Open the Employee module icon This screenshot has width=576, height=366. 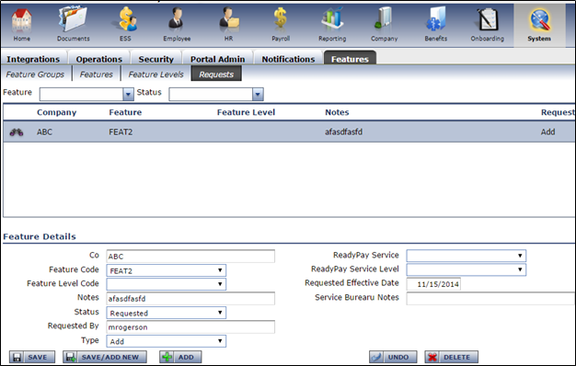tap(177, 25)
